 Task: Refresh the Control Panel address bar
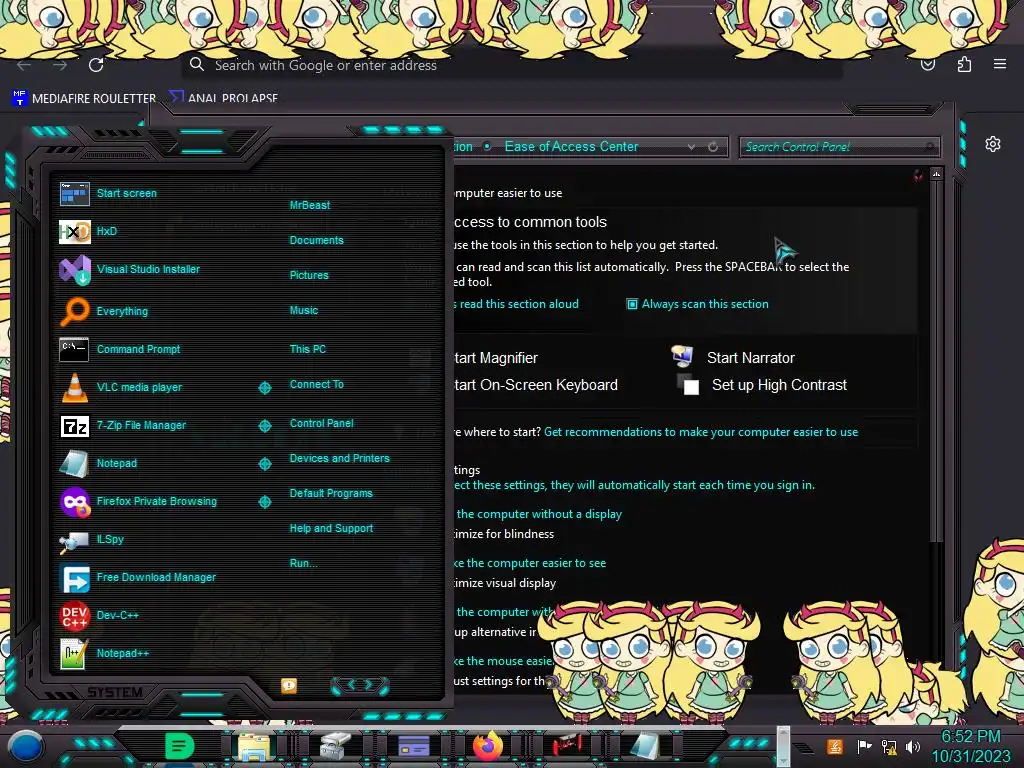point(713,147)
